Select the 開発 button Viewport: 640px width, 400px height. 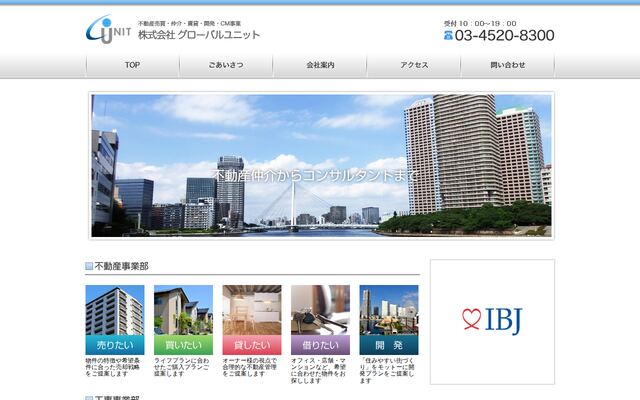(389, 345)
